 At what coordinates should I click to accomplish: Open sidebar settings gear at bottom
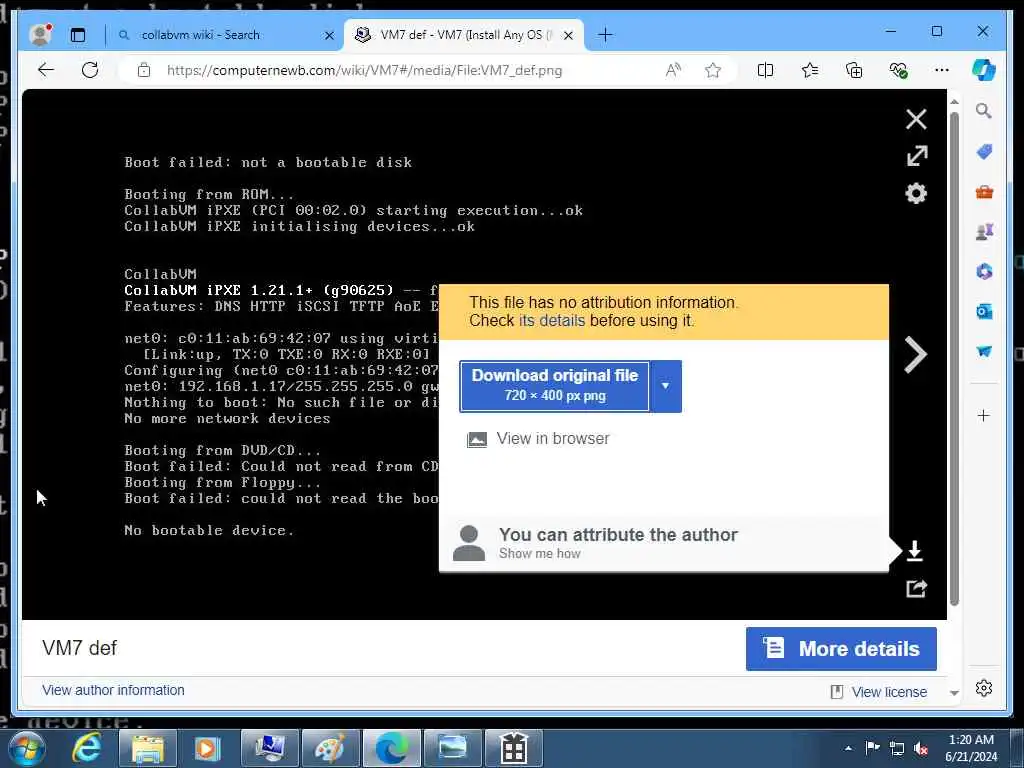pyautogui.click(x=984, y=688)
